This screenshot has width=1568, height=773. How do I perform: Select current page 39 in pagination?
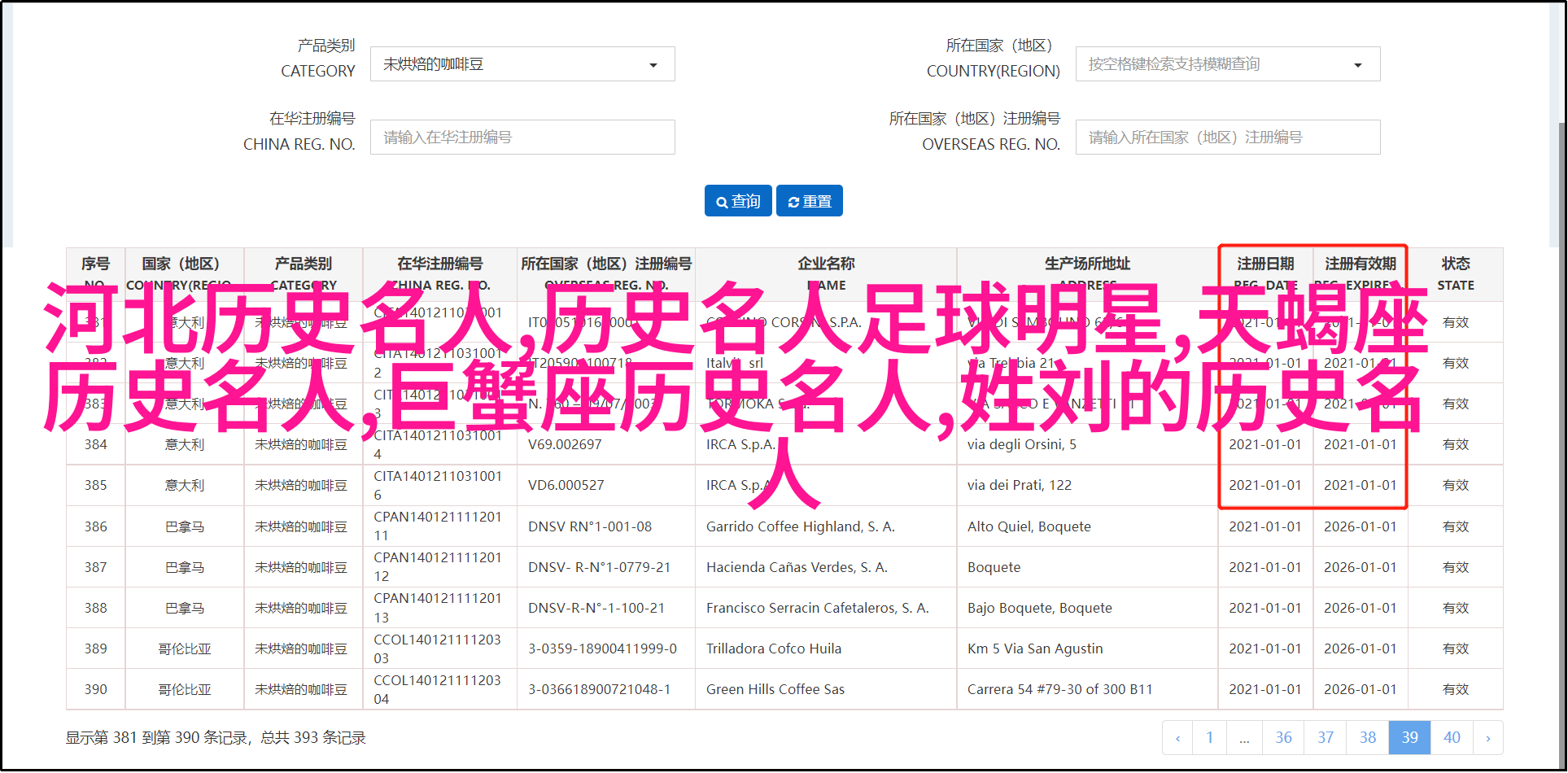click(1409, 738)
